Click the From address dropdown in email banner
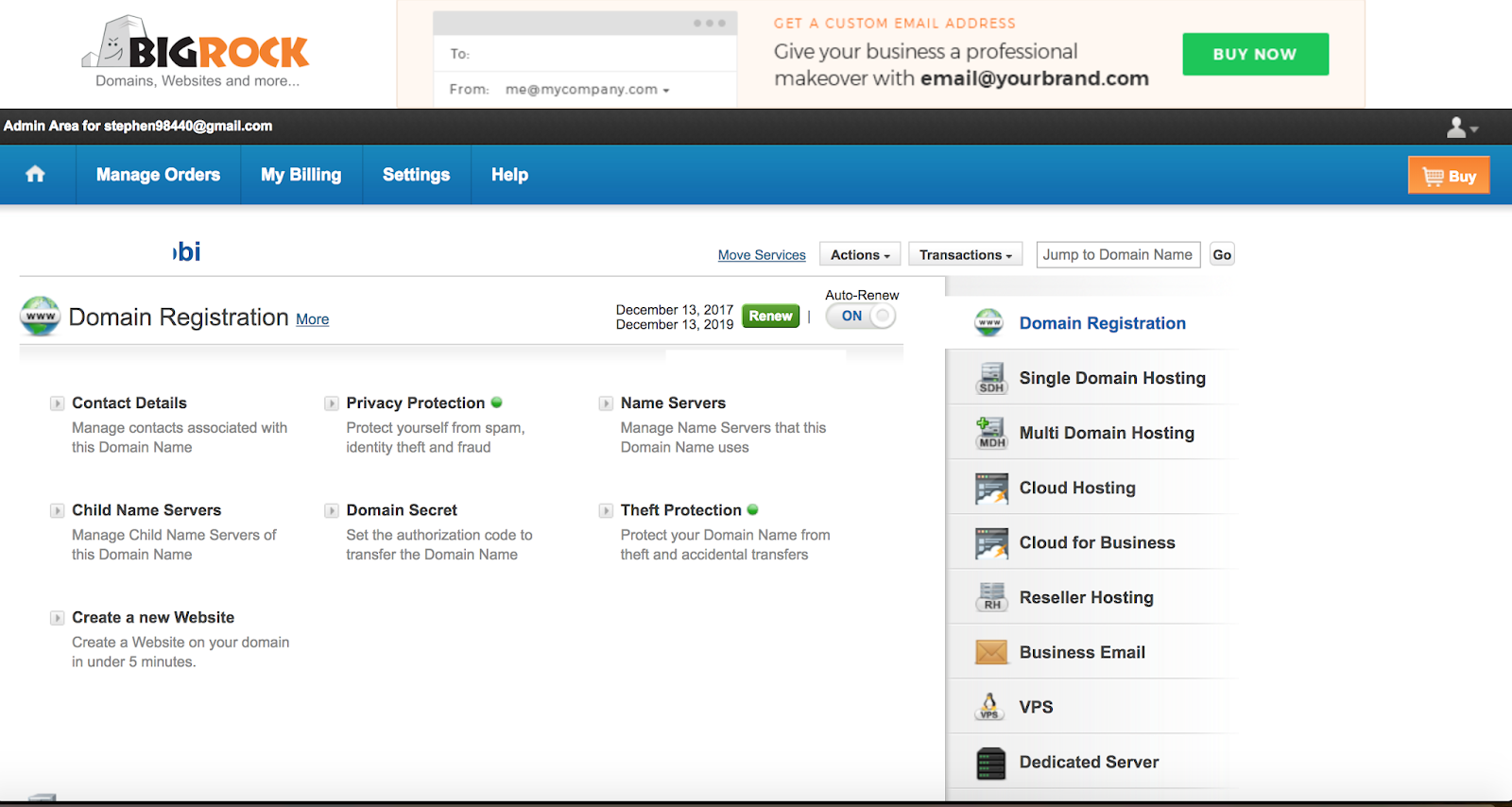This screenshot has height=807, width=1512. tap(587, 90)
